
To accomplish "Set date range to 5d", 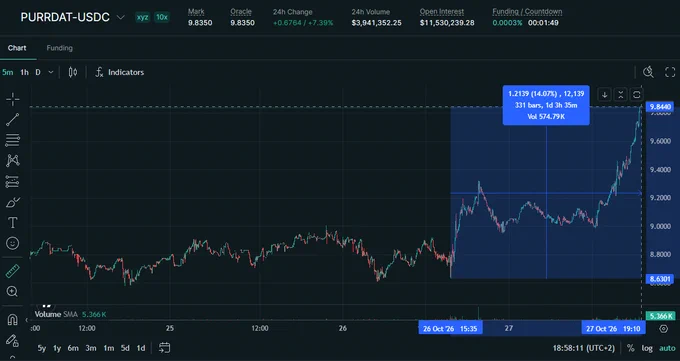I will pos(125,348).
